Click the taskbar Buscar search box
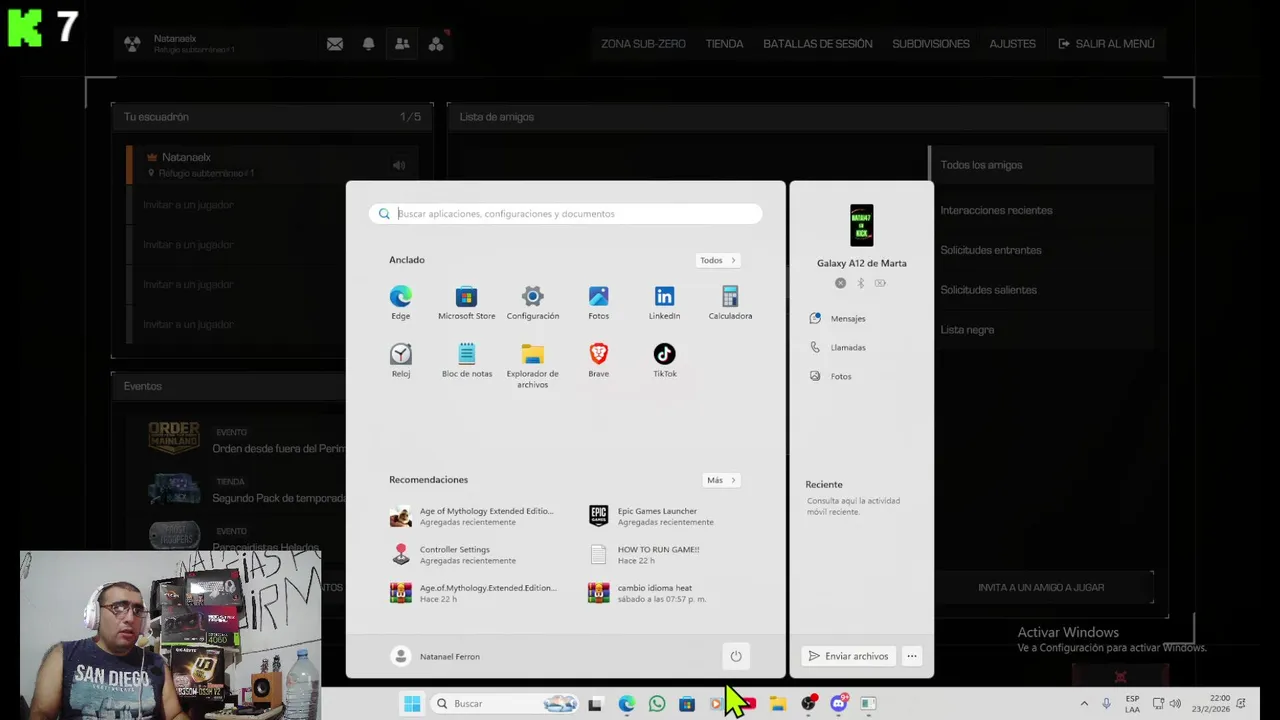Image resolution: width=1280 pixels, height=720 pixels. [x=506, y=704]
